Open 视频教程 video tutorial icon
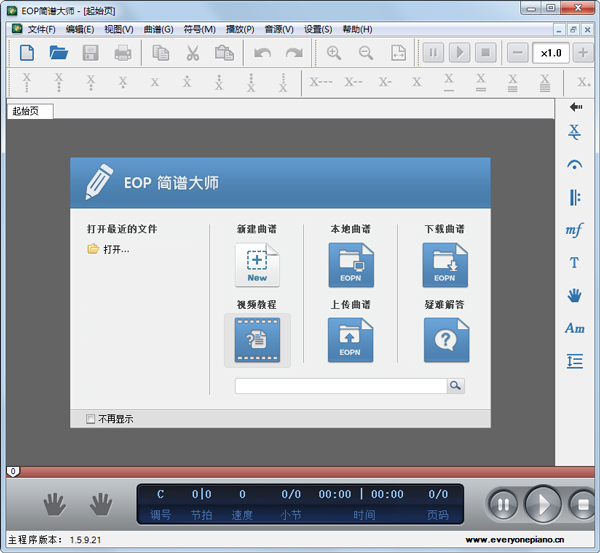The width and height of the screenshot is (600, 553). pos(257,340)
